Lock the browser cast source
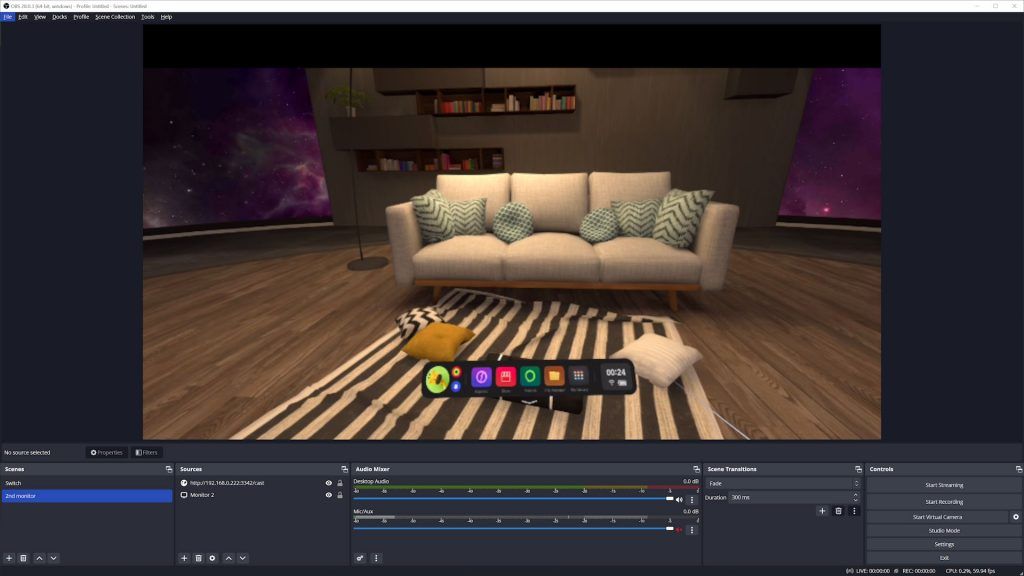 pos(340,483)
